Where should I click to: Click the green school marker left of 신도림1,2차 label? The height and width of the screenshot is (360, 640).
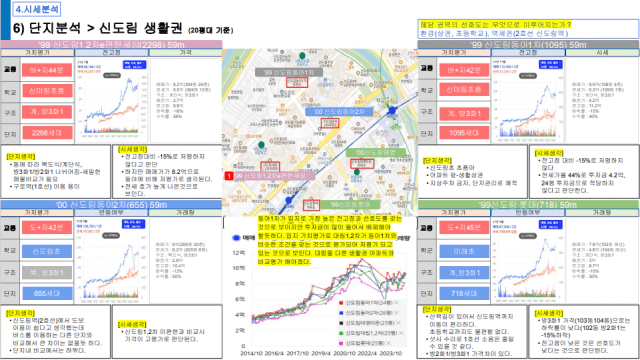261,145
